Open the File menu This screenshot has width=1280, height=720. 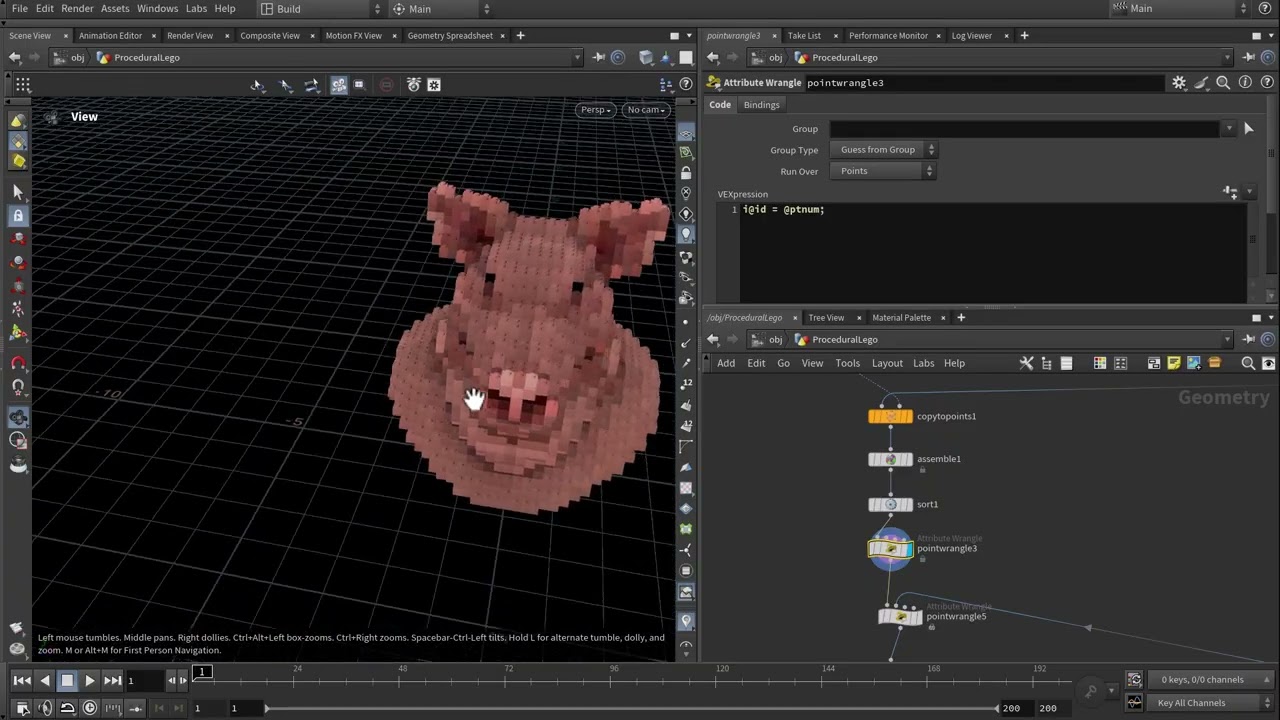point(19,9)
